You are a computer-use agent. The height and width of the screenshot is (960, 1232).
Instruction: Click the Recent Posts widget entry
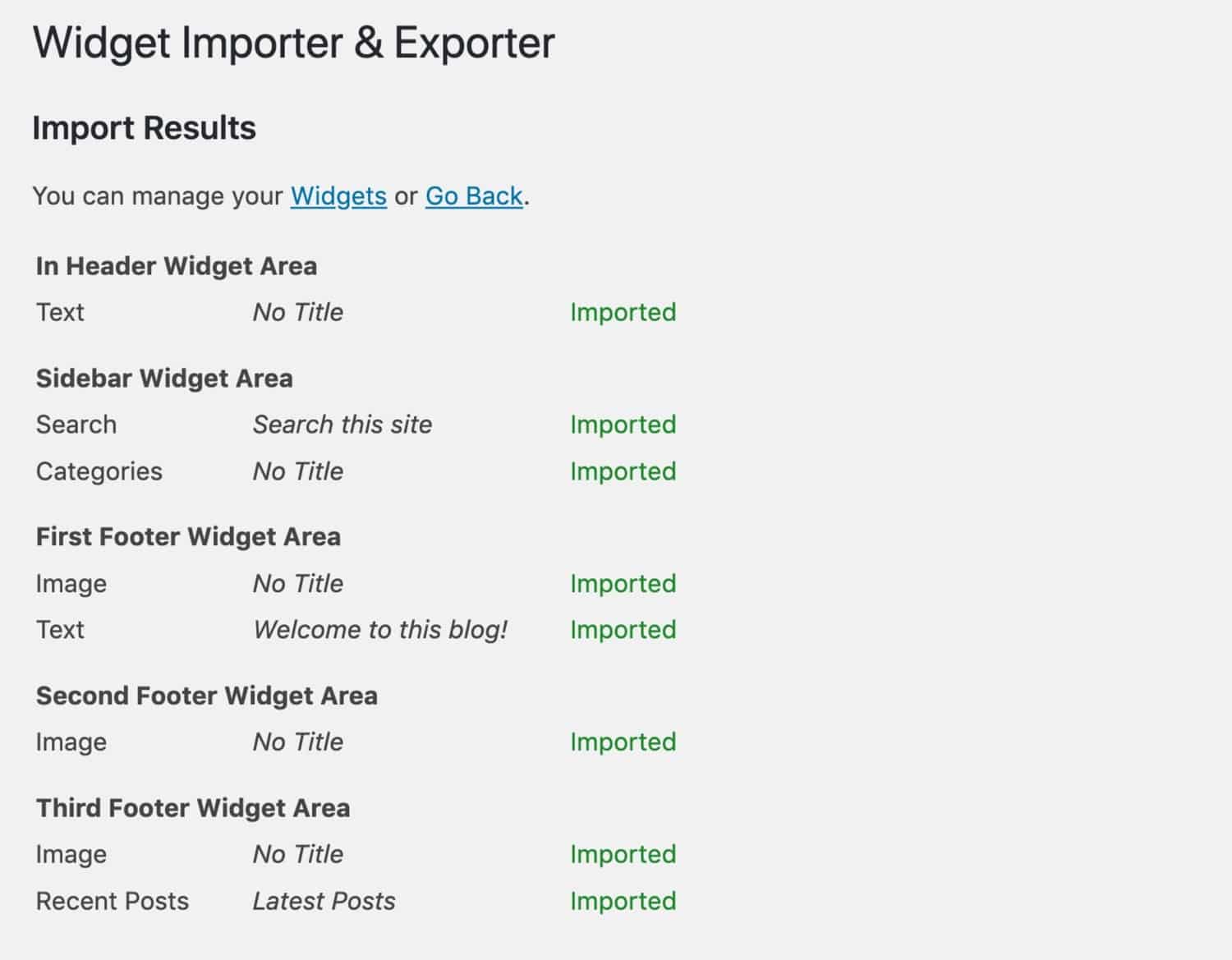(112, 901)
